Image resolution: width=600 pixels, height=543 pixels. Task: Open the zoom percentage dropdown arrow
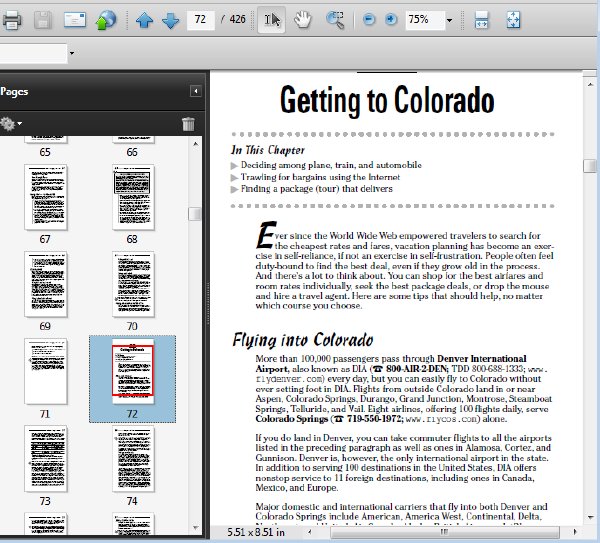(x=450, y=20)
